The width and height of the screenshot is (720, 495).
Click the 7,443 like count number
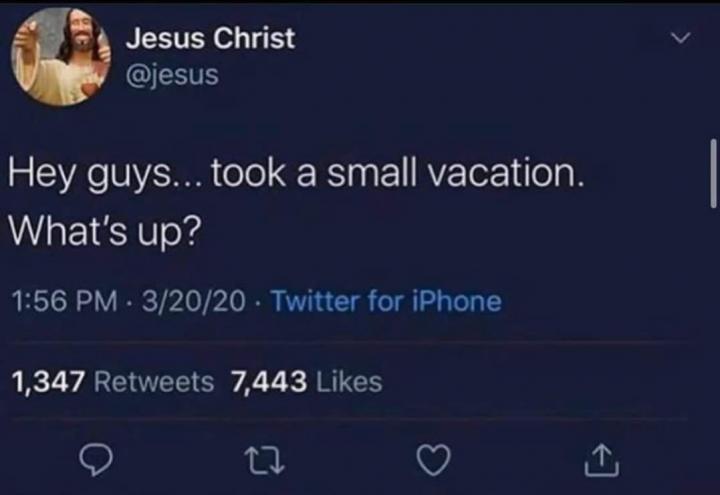click(x=269, y=382)
